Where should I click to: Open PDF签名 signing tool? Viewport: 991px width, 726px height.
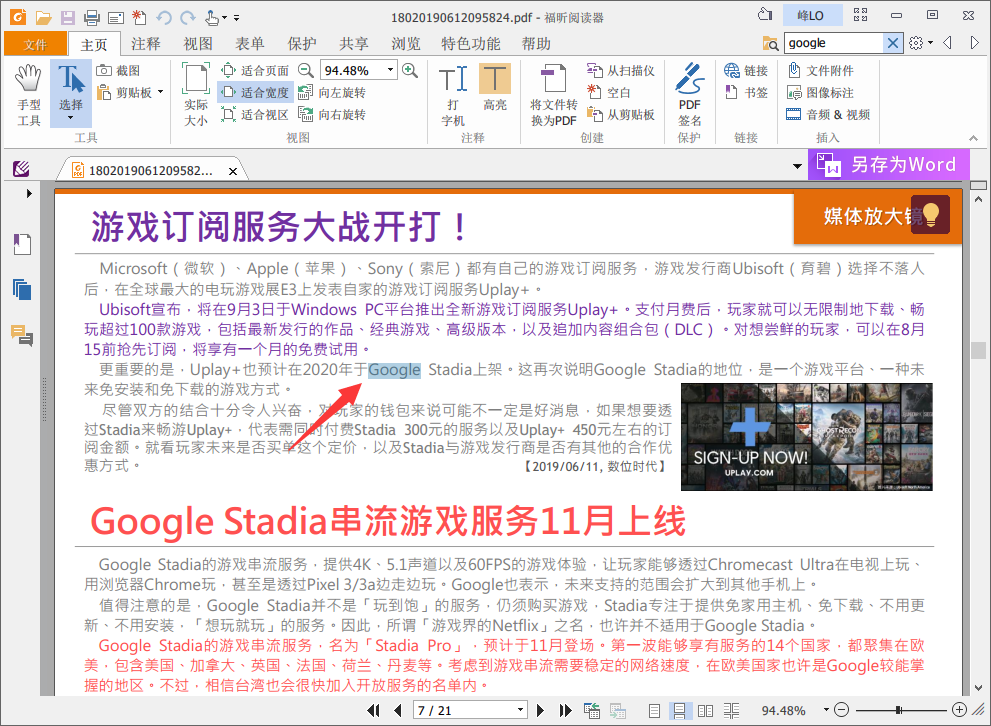tap(690, 95)
